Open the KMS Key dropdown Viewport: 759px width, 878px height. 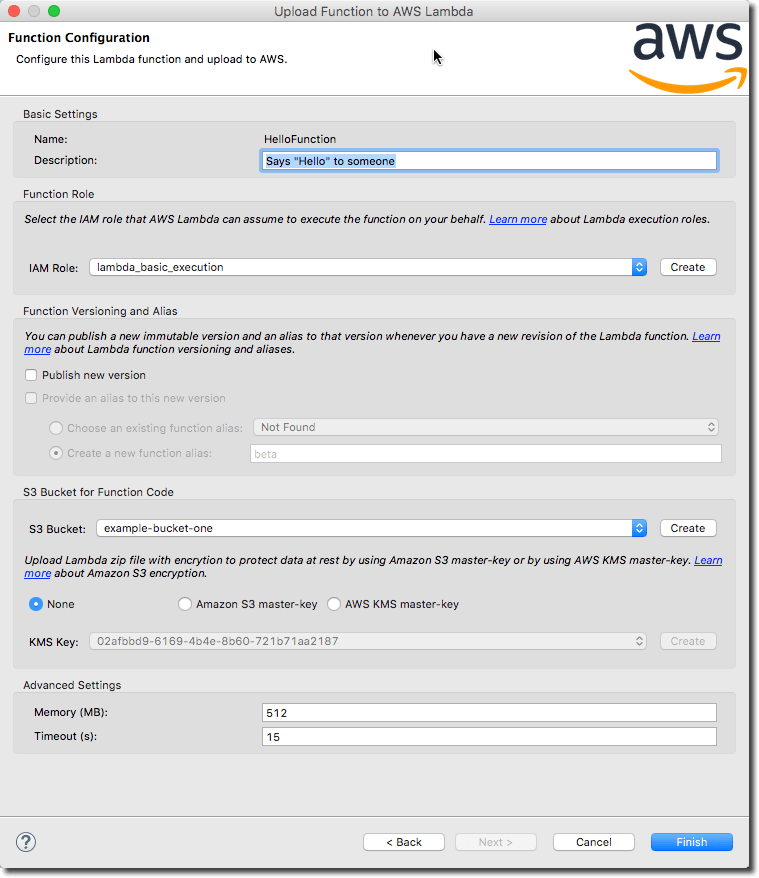[x=368, y=641]
